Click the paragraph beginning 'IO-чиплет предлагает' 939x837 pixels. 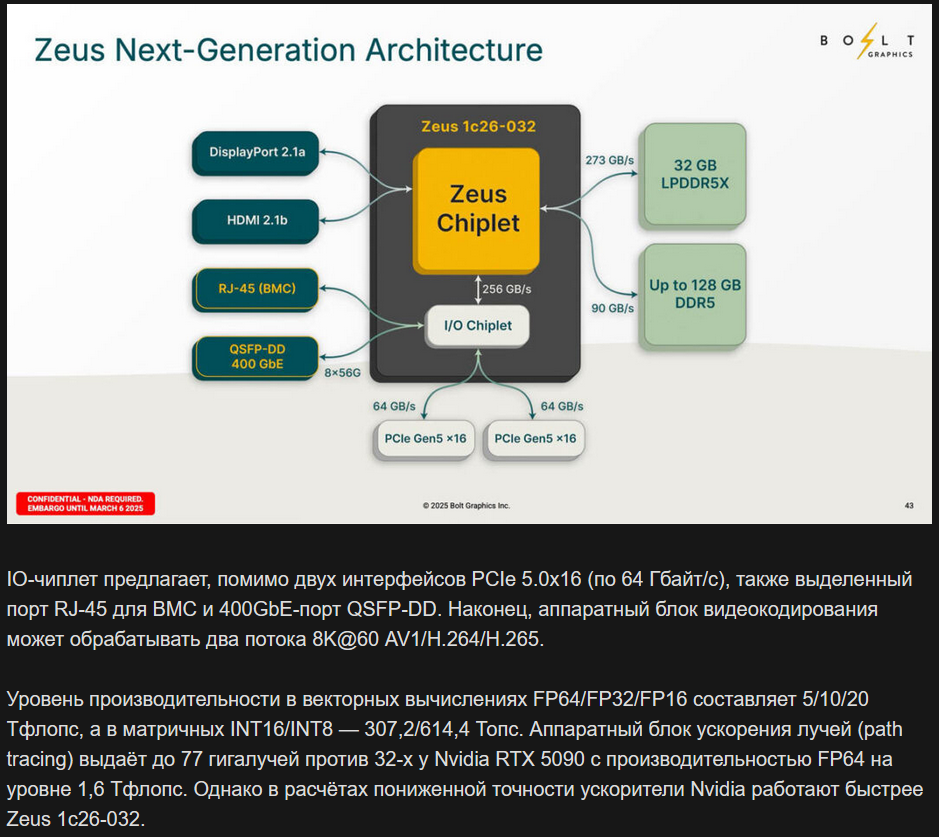[x=460, y=609]
